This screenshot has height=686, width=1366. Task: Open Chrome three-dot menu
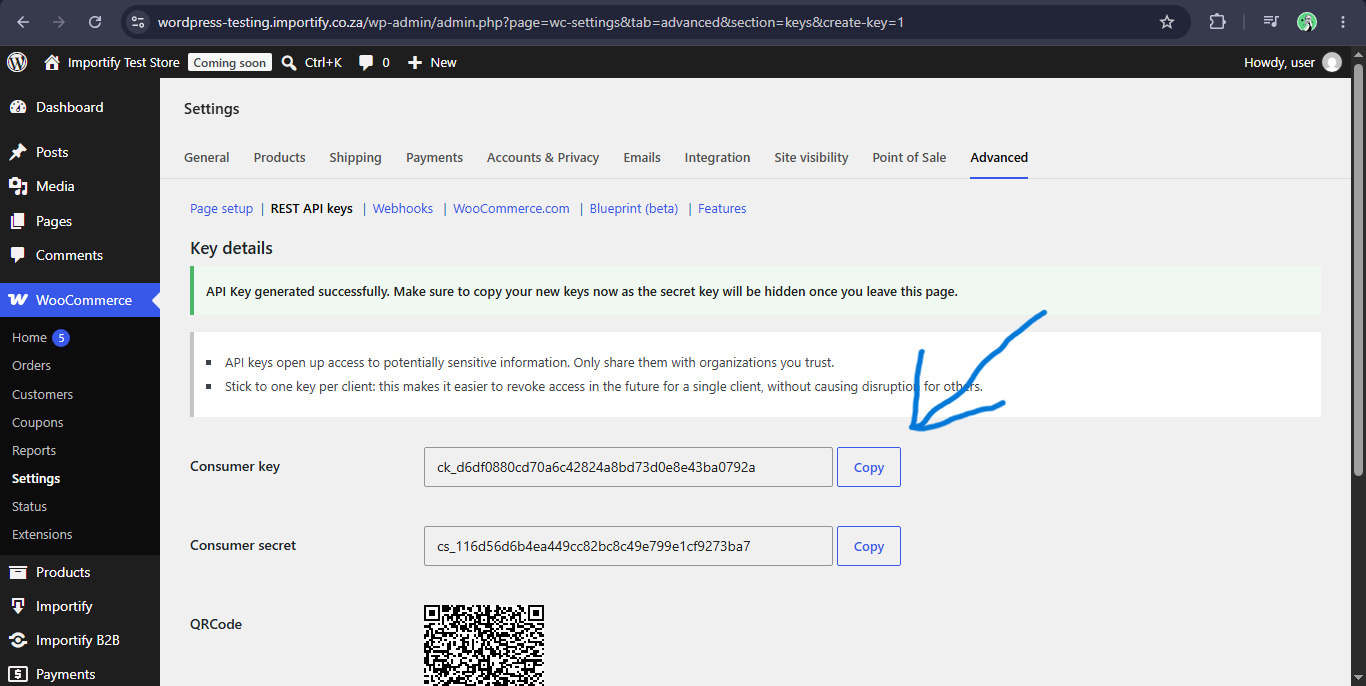[x=1342, y=22]
